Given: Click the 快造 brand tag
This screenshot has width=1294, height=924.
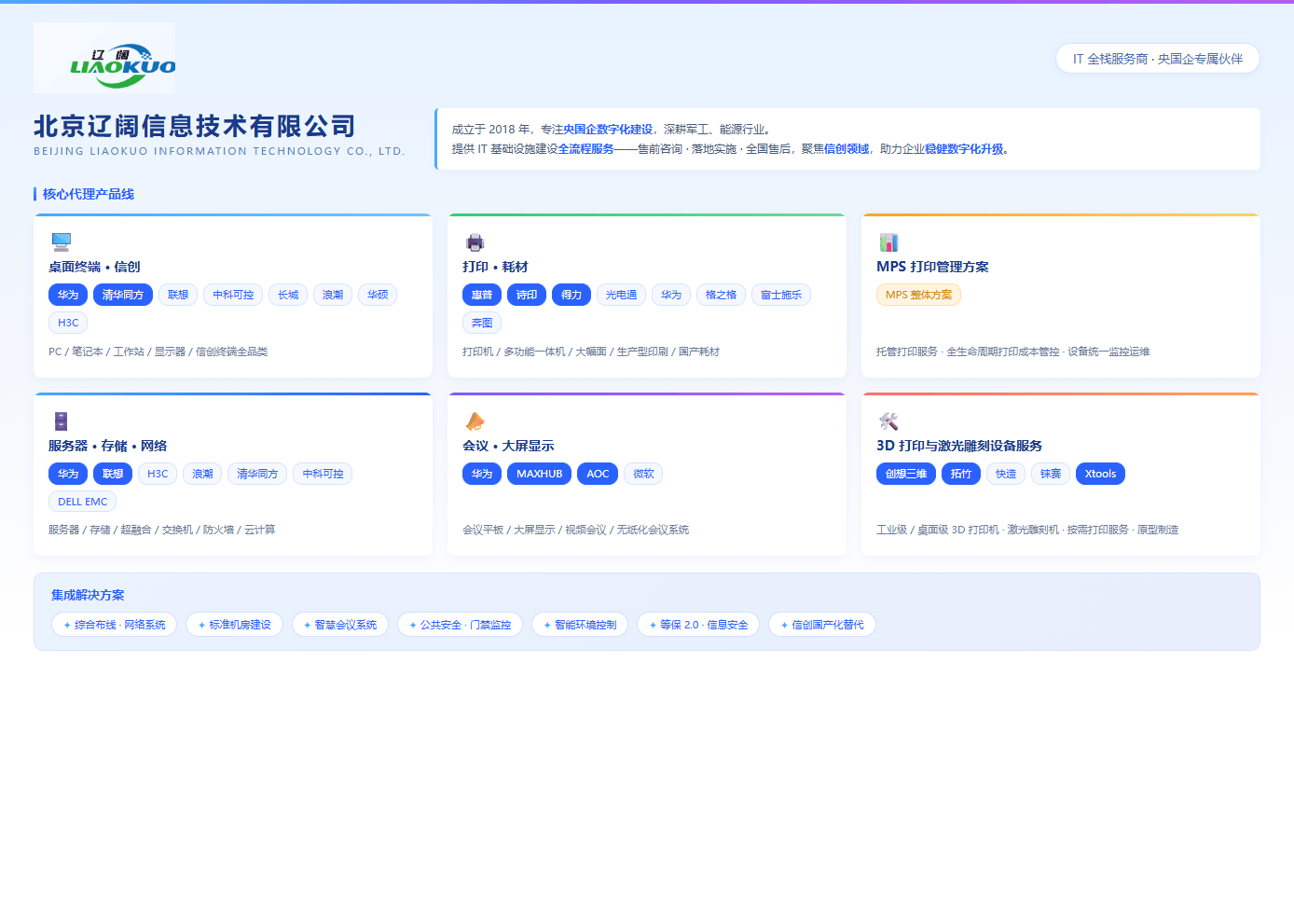Looking at the screenshot, I should 1006,474.
